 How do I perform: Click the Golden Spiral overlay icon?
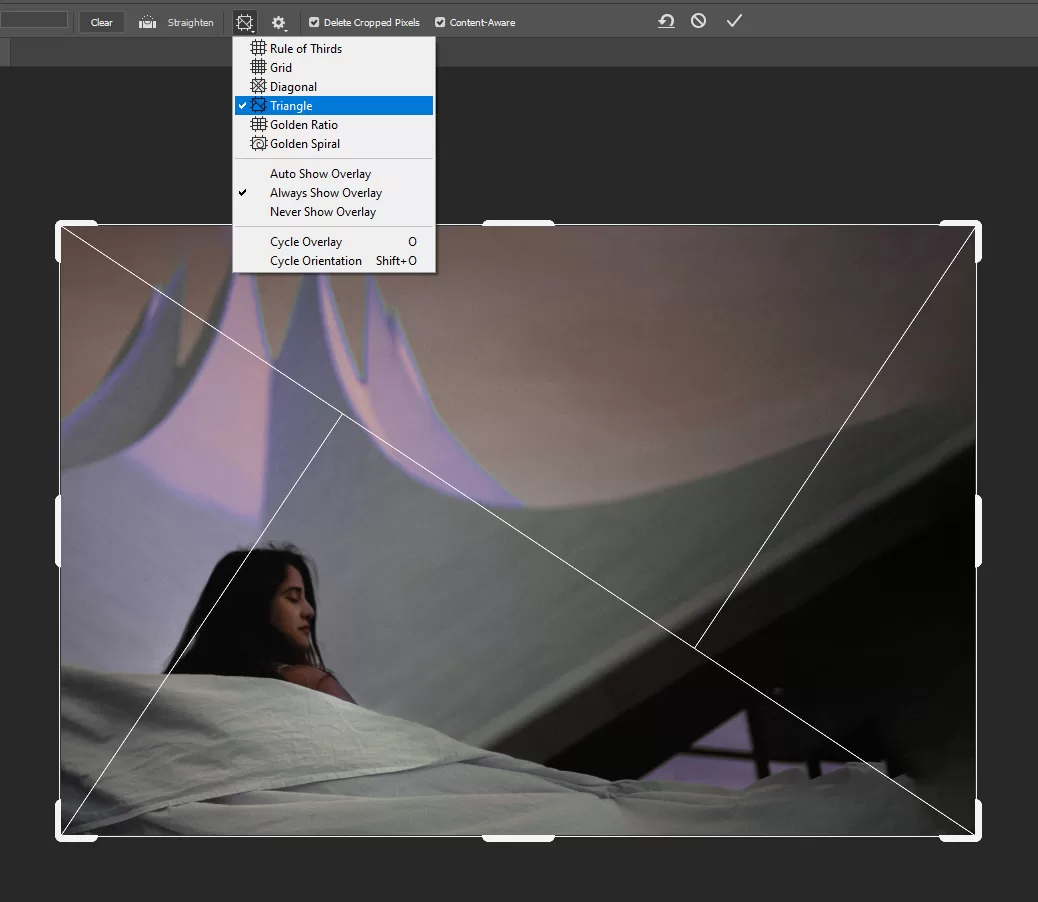pyautogui.click(x=258, y=143)
